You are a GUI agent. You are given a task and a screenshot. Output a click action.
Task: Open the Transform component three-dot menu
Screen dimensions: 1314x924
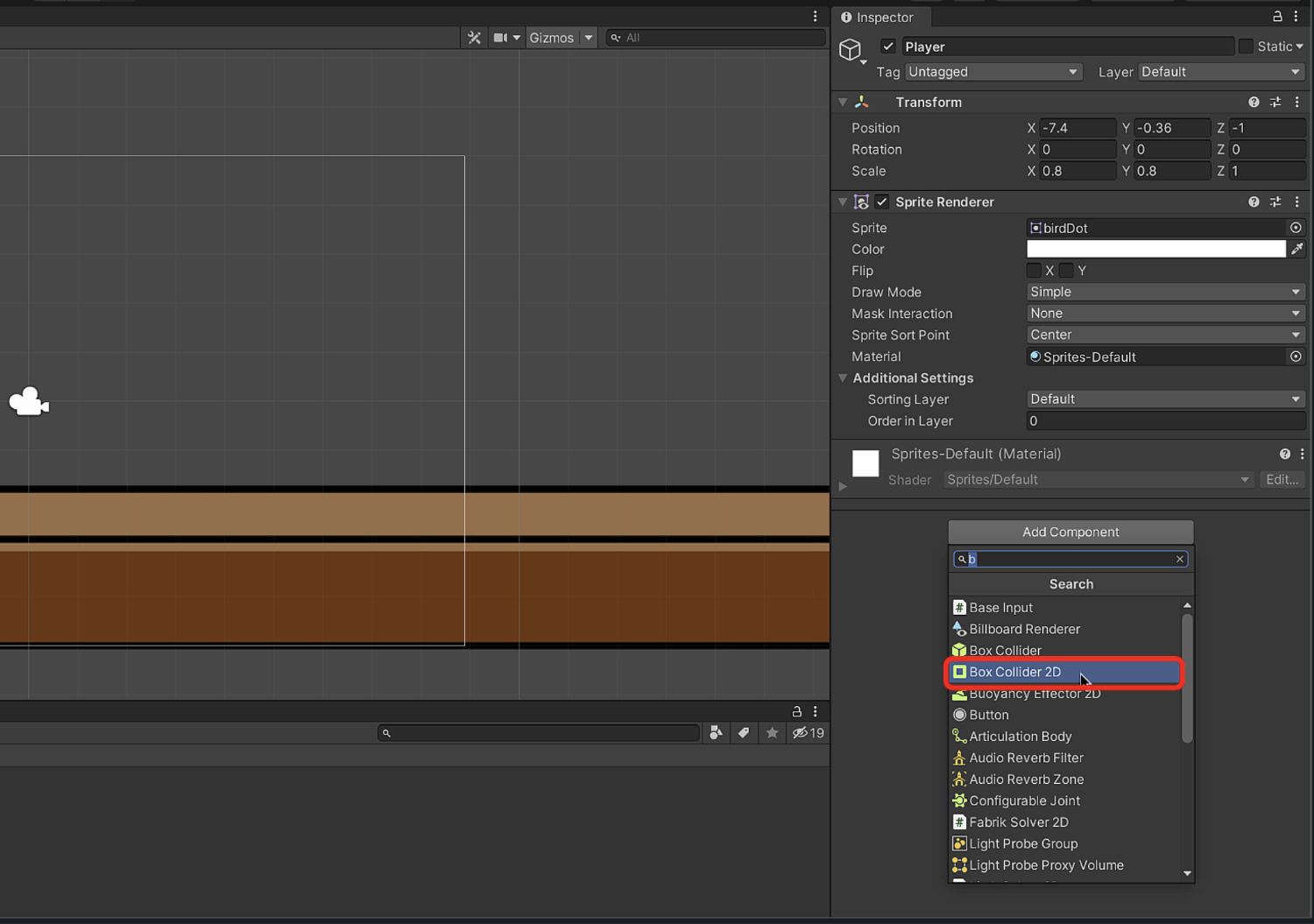pyautogui.click(x=1297, y=102)
